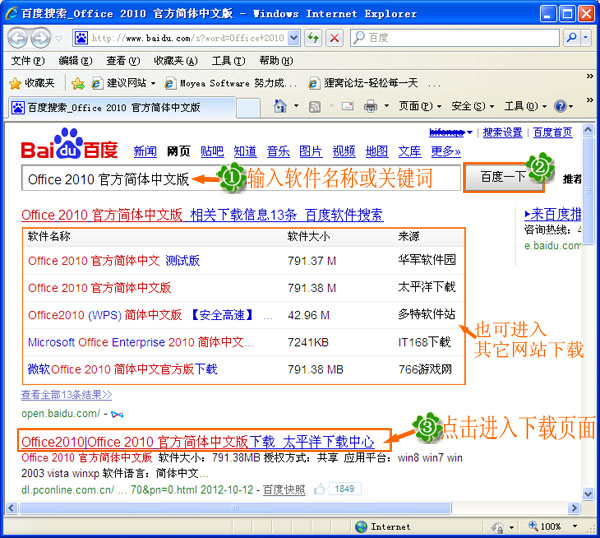The width and height of the screenshot is (600, 538).
Task: Open the 图片 Baidu category link
Action: point(311,152)
